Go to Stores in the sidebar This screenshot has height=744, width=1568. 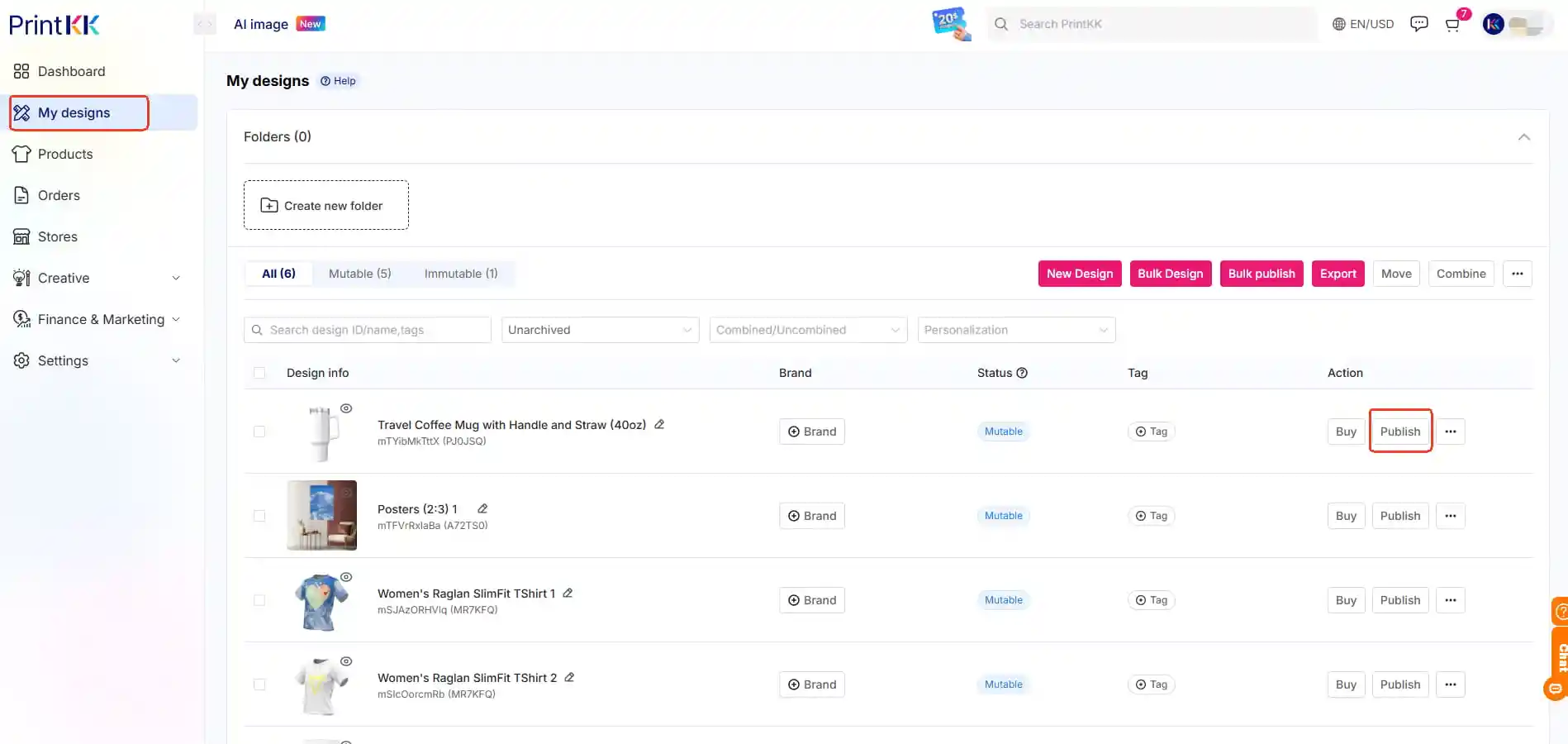tap(56, 236)
